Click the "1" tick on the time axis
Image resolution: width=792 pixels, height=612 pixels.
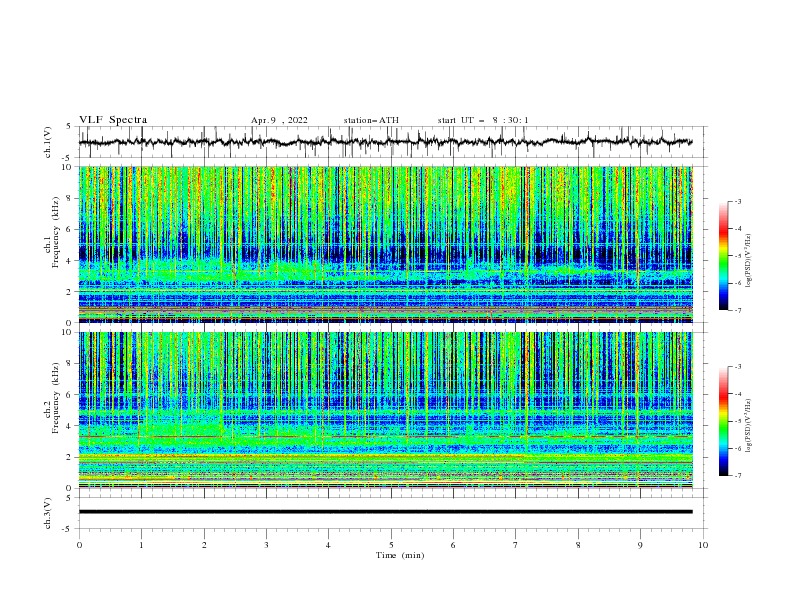[x=141, y=545]
